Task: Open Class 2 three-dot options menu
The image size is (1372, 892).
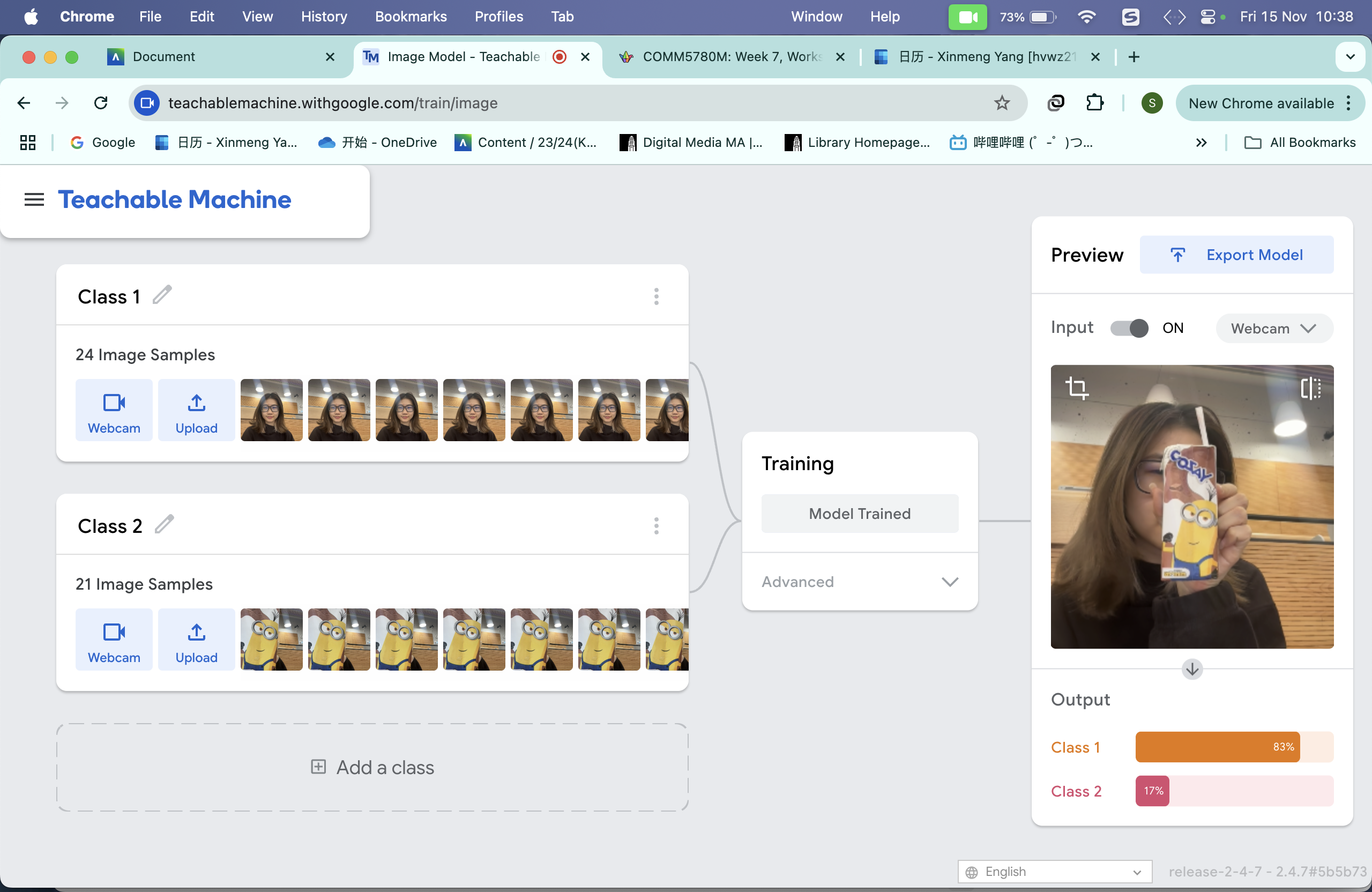Action: 656,525
